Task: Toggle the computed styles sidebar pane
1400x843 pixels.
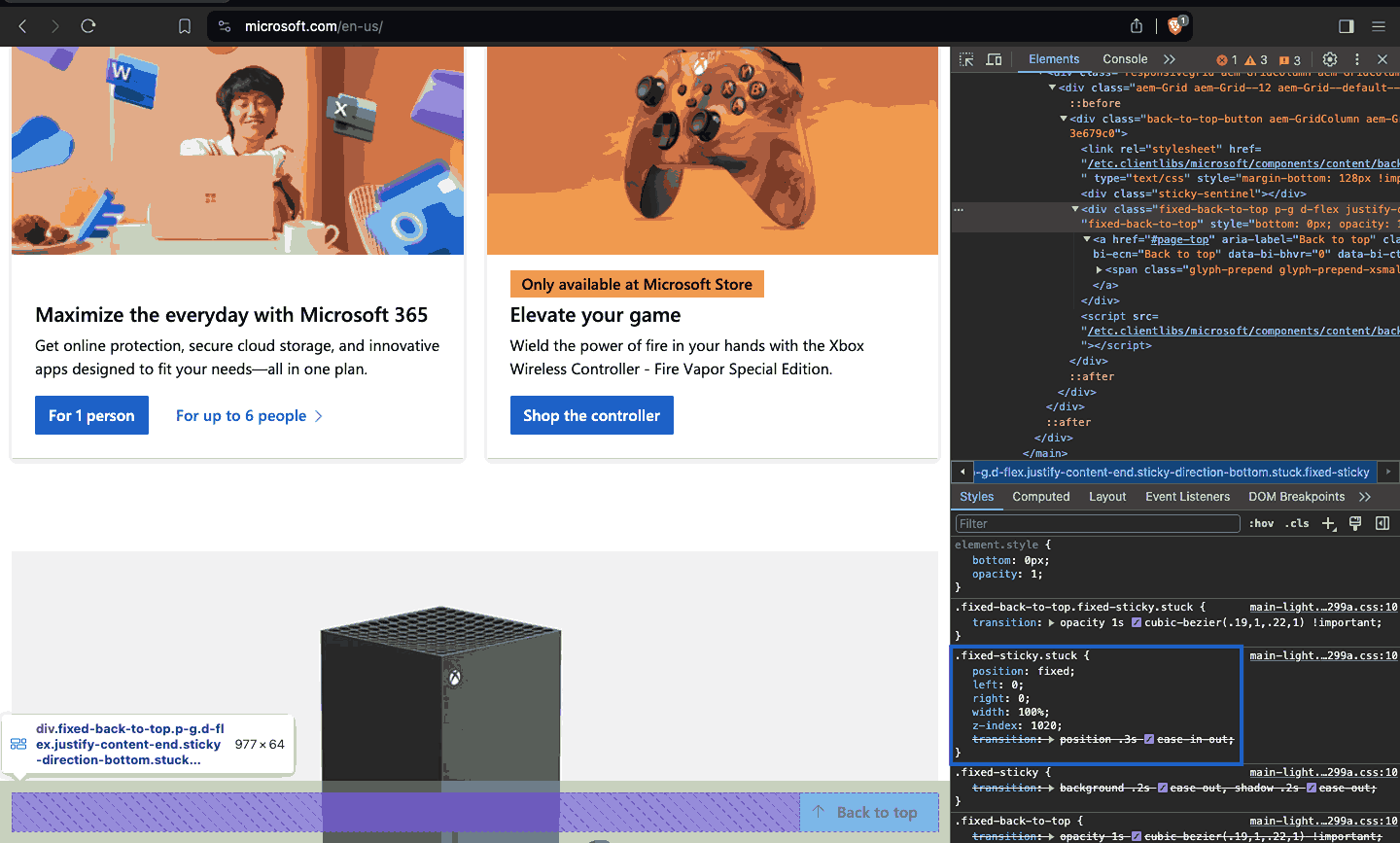Action: coord(1382,523)
